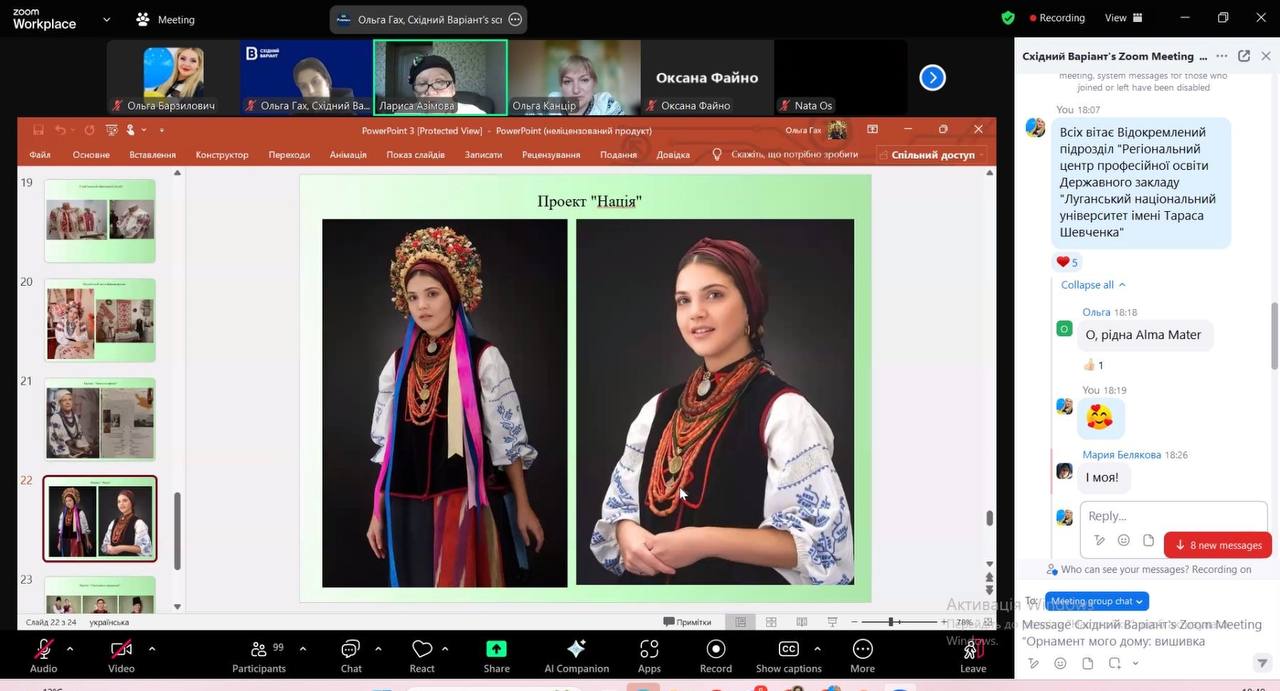Toggle Show captions
Image resolution: width=1280 pixels, height=691 pixels.
(x=788, y=654)
